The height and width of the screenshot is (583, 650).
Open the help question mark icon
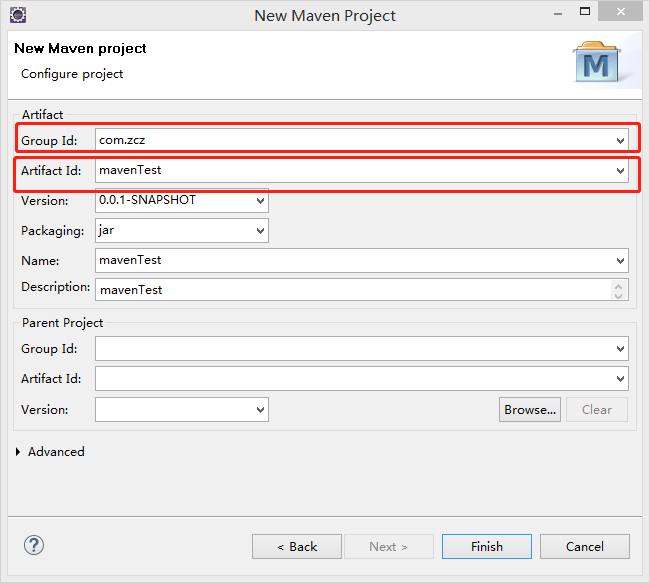coord(34,545)
